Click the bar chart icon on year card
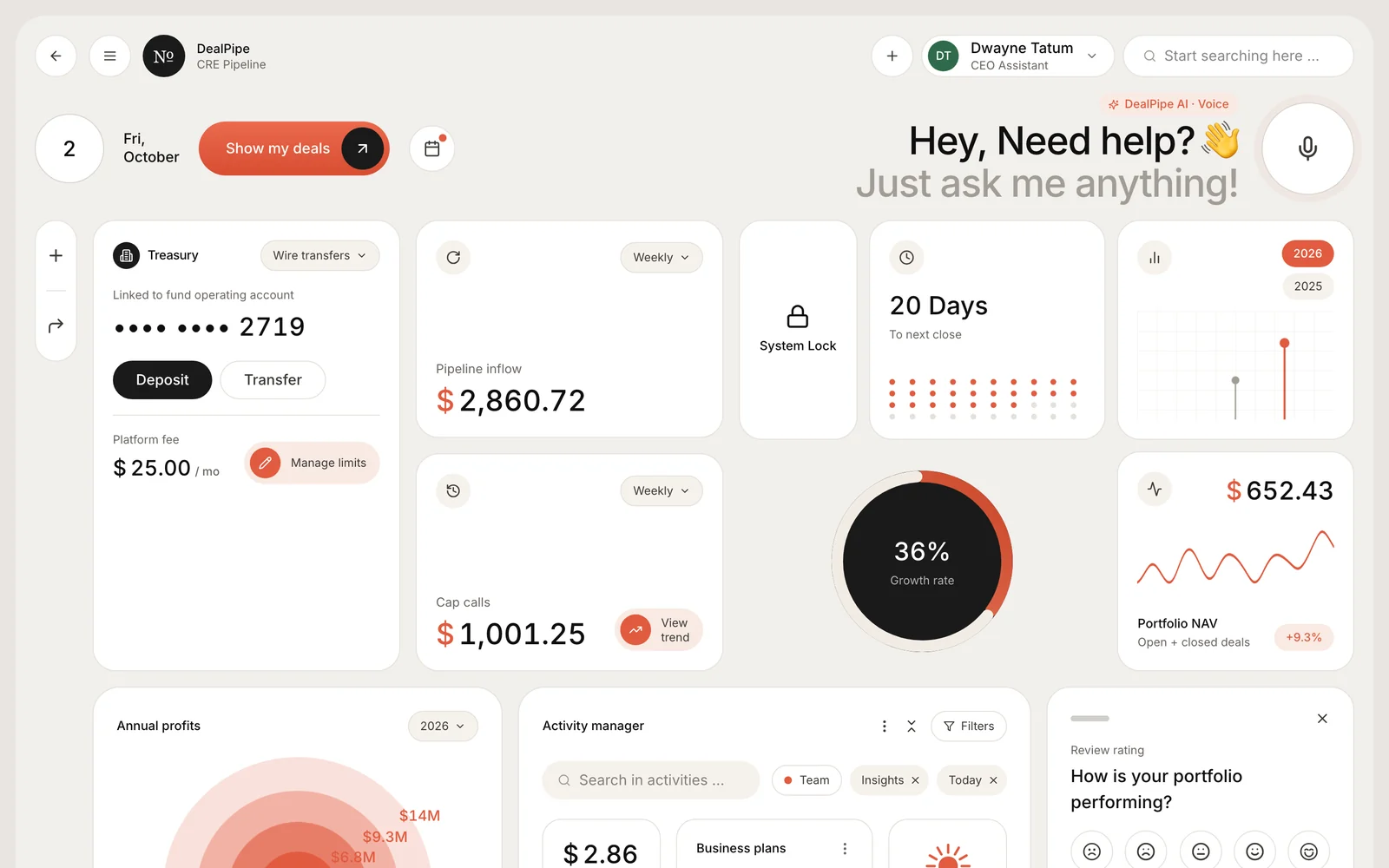The height and width of the screenshot is (868, 1389). click(1155, 258)
